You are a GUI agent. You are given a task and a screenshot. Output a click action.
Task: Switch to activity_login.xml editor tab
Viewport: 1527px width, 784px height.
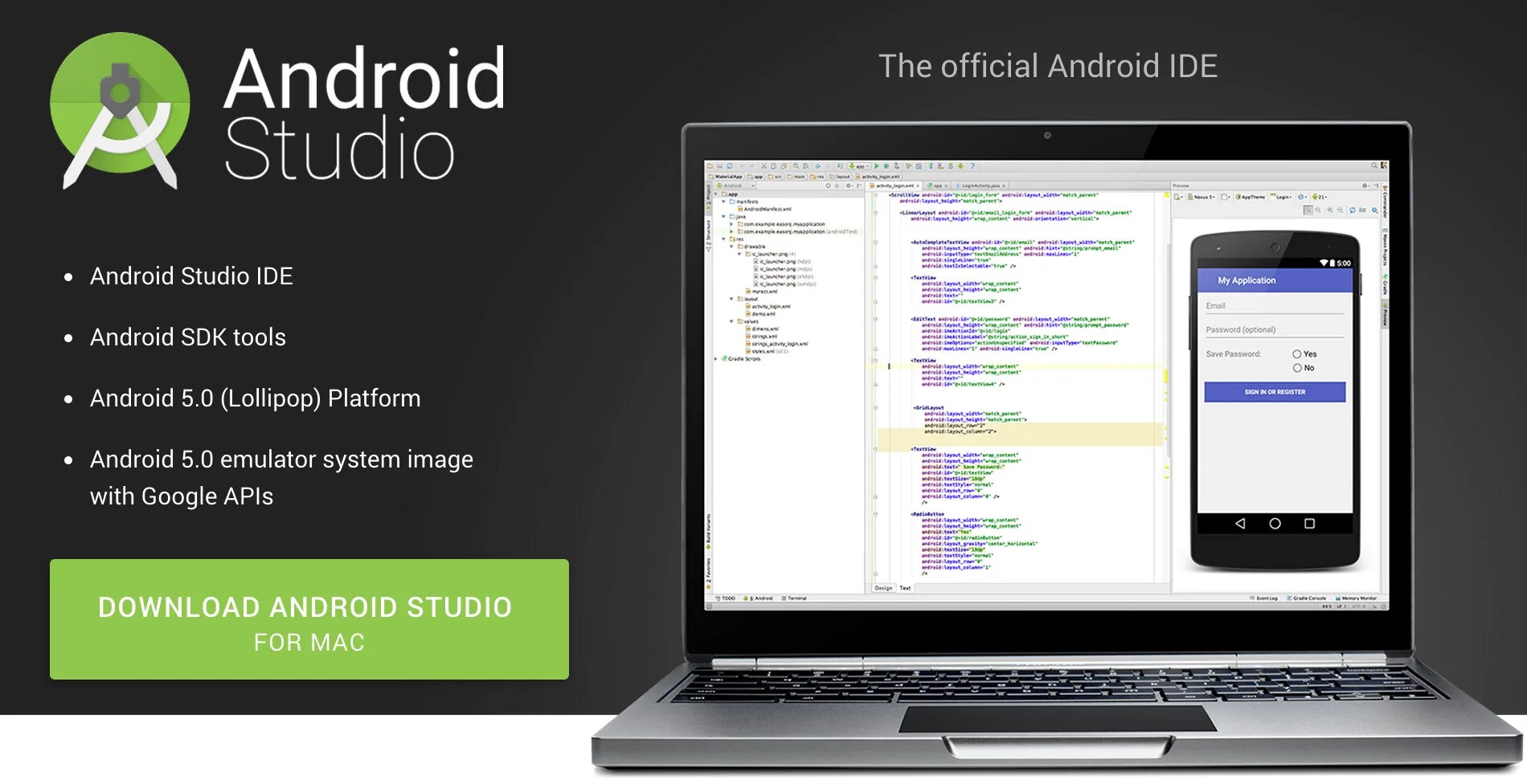pos(892,186)
